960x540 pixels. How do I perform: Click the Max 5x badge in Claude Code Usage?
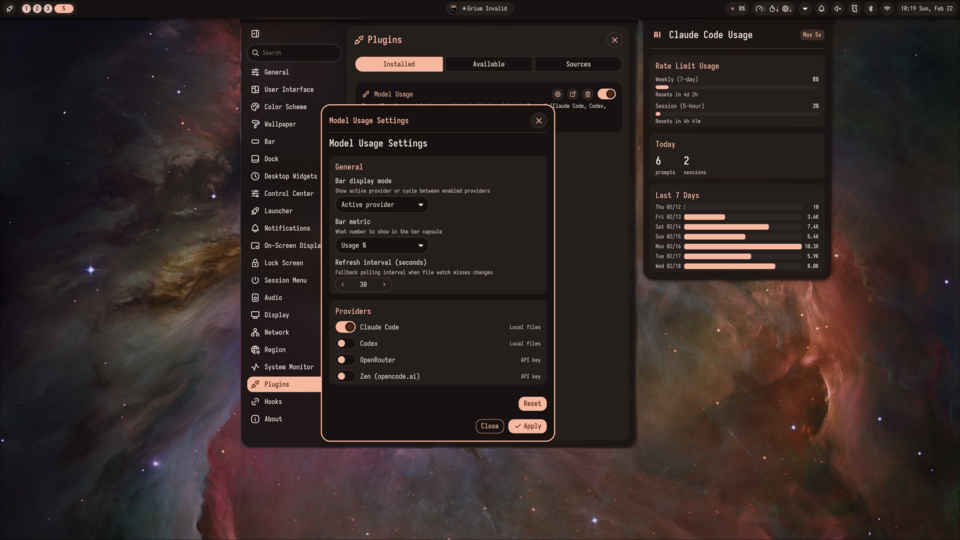point(812,35)
